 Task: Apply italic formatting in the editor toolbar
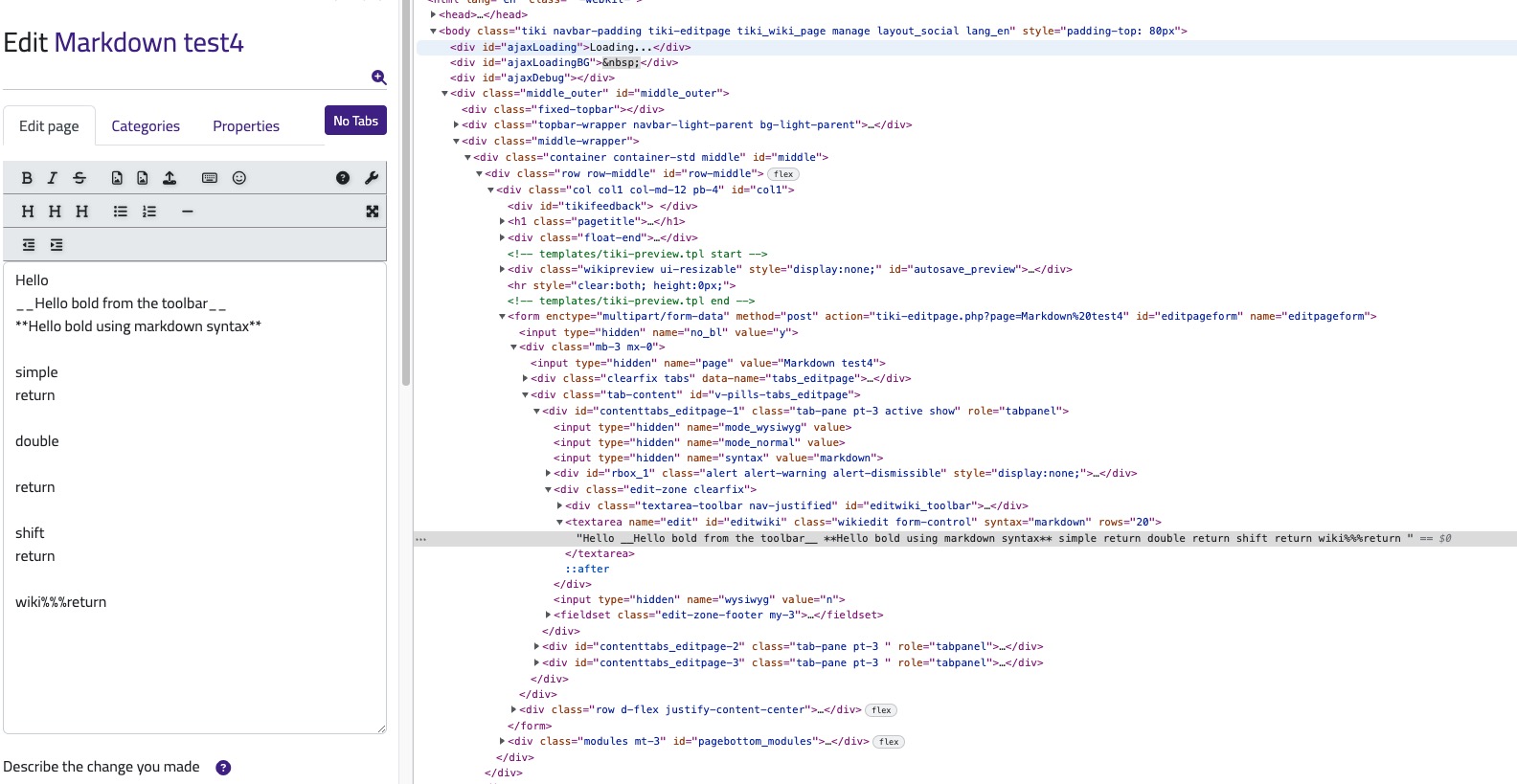pos(53,178)
